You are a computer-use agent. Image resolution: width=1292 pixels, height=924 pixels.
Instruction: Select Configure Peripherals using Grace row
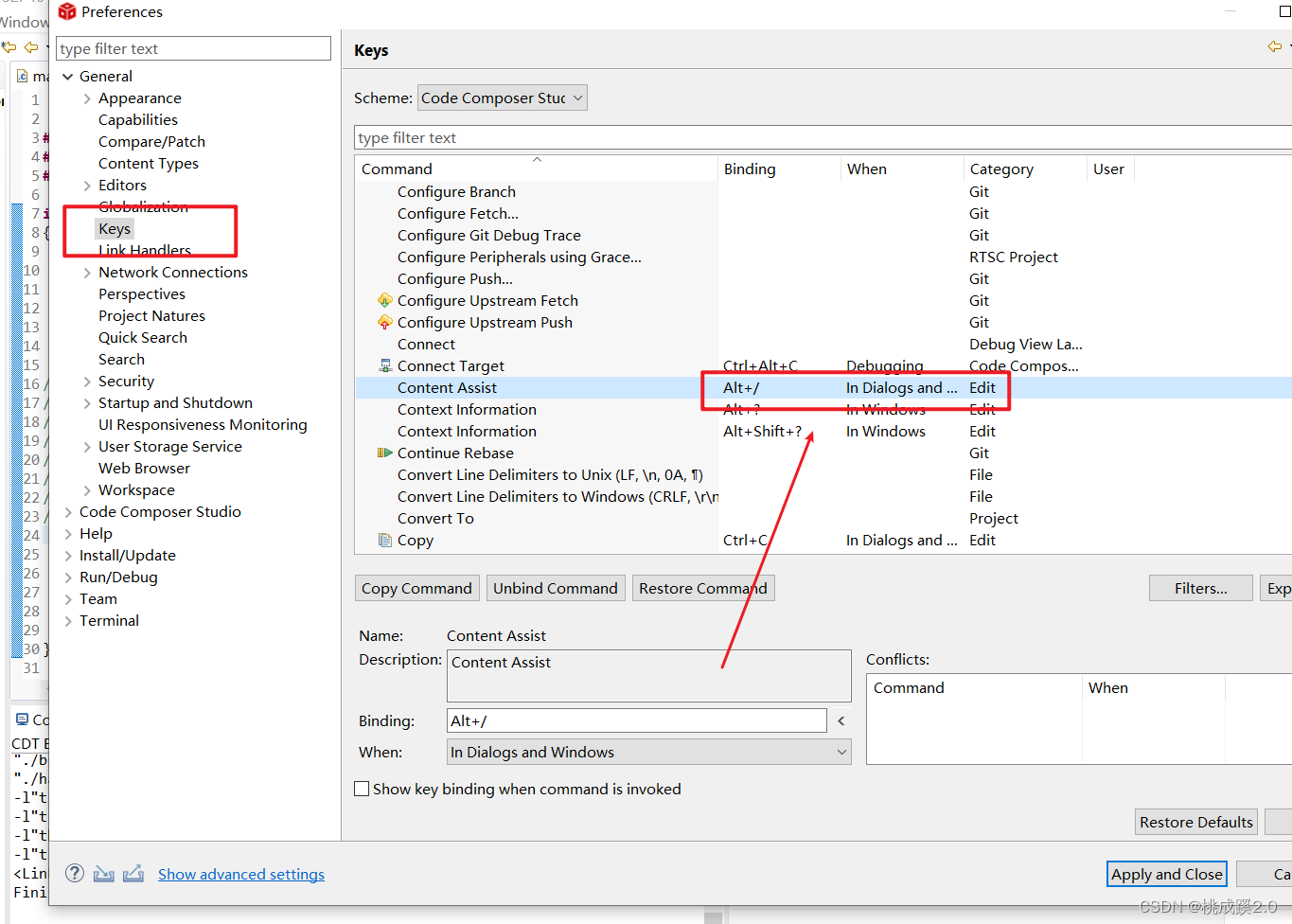pyautogui.click(x=823, y=257)
